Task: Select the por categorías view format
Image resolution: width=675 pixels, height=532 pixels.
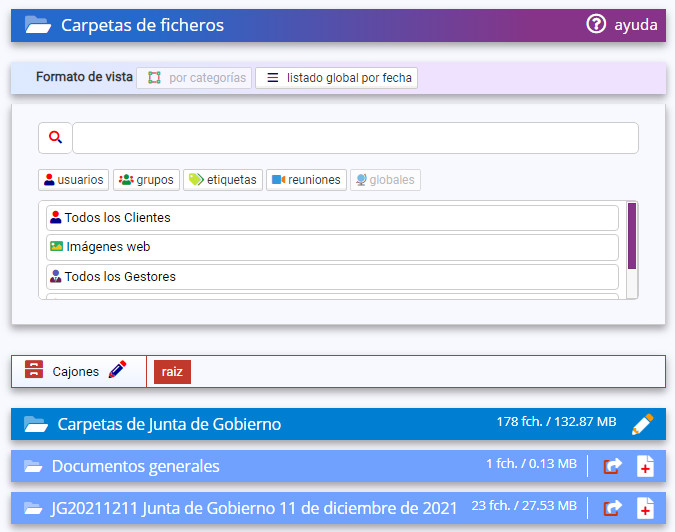Action: click(x=194, y=78)
